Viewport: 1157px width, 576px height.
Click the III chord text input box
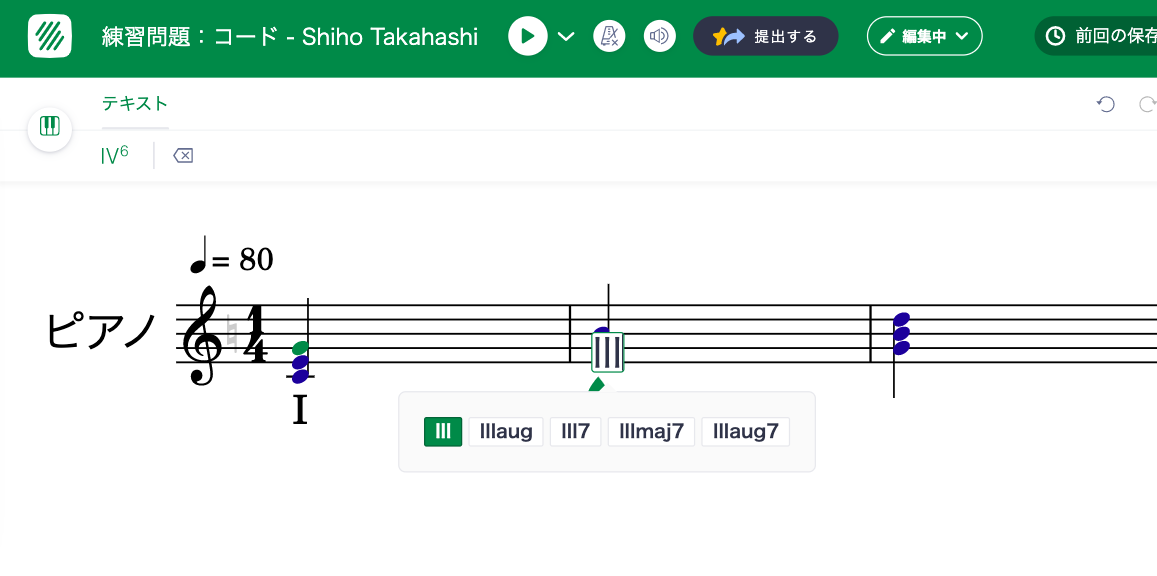(607, 352)
